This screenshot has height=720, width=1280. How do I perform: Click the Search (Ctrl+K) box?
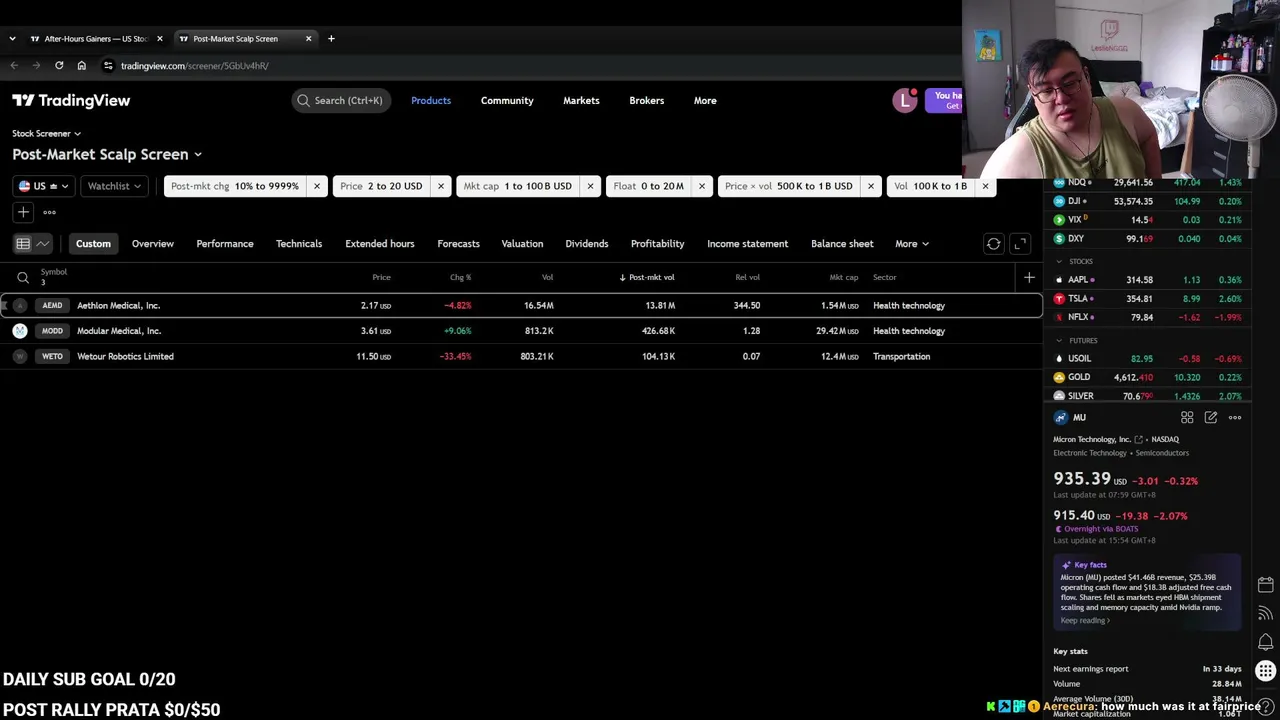coord(340,101)
